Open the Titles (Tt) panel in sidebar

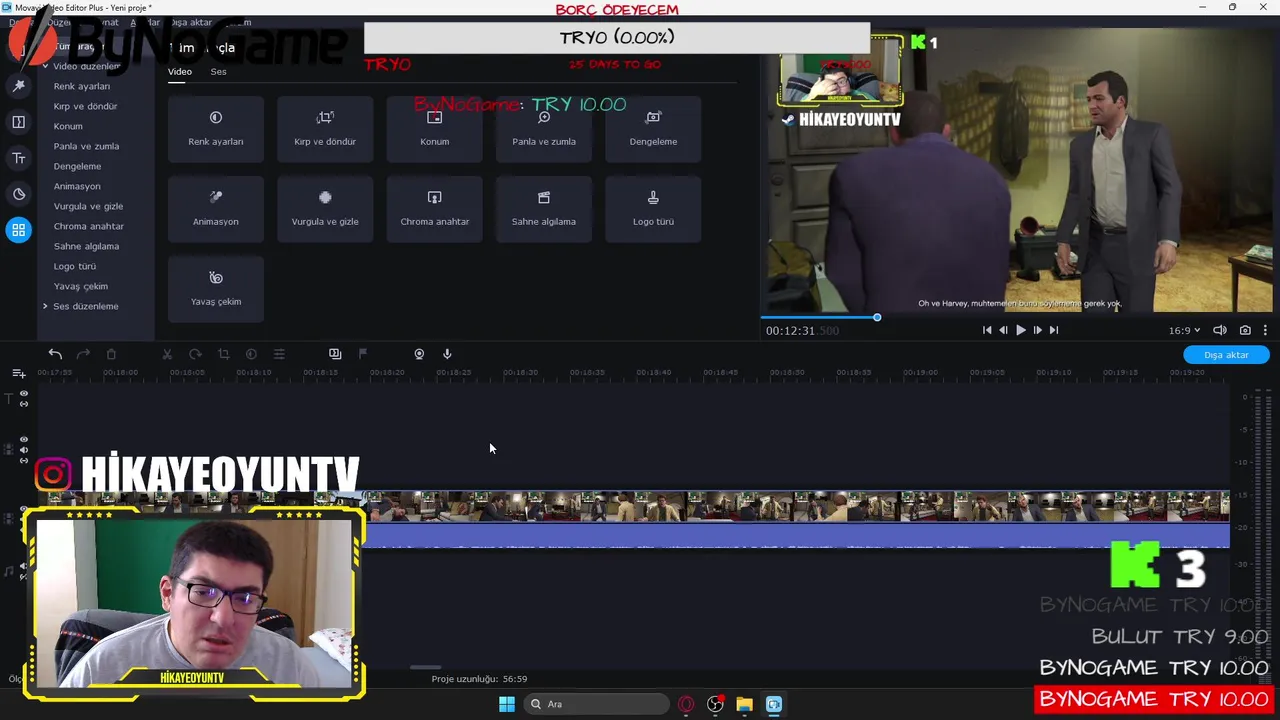[x=18, y=158]
